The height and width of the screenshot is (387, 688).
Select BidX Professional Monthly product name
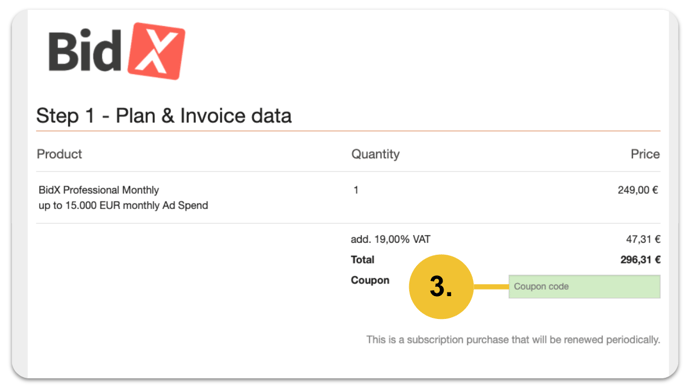tap(99, 190)
